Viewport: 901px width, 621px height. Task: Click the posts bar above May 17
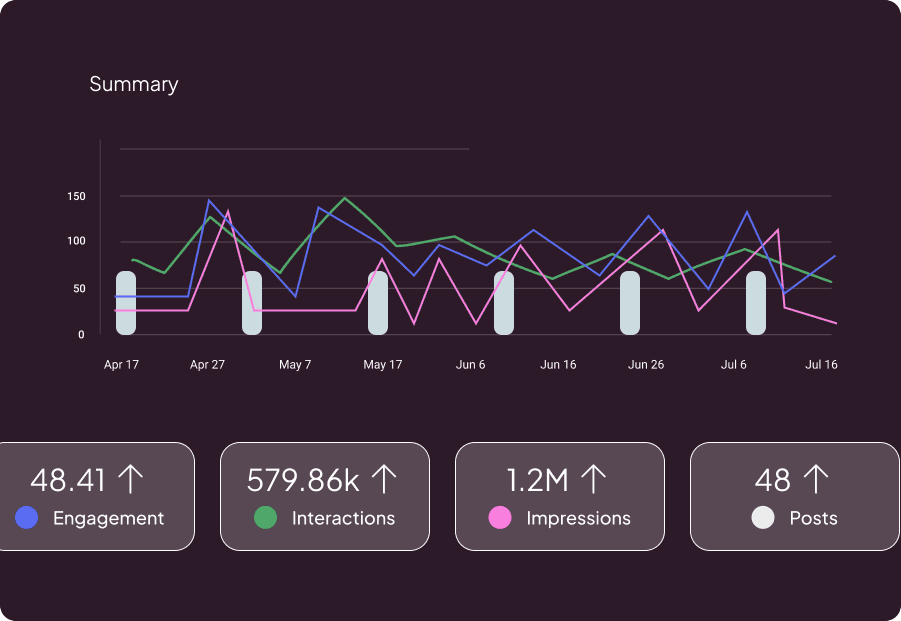point(378,302)
